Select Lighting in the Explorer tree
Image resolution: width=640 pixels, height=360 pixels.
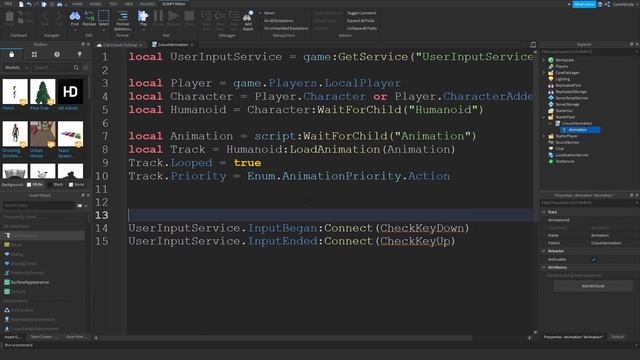(x=562, y=79)
